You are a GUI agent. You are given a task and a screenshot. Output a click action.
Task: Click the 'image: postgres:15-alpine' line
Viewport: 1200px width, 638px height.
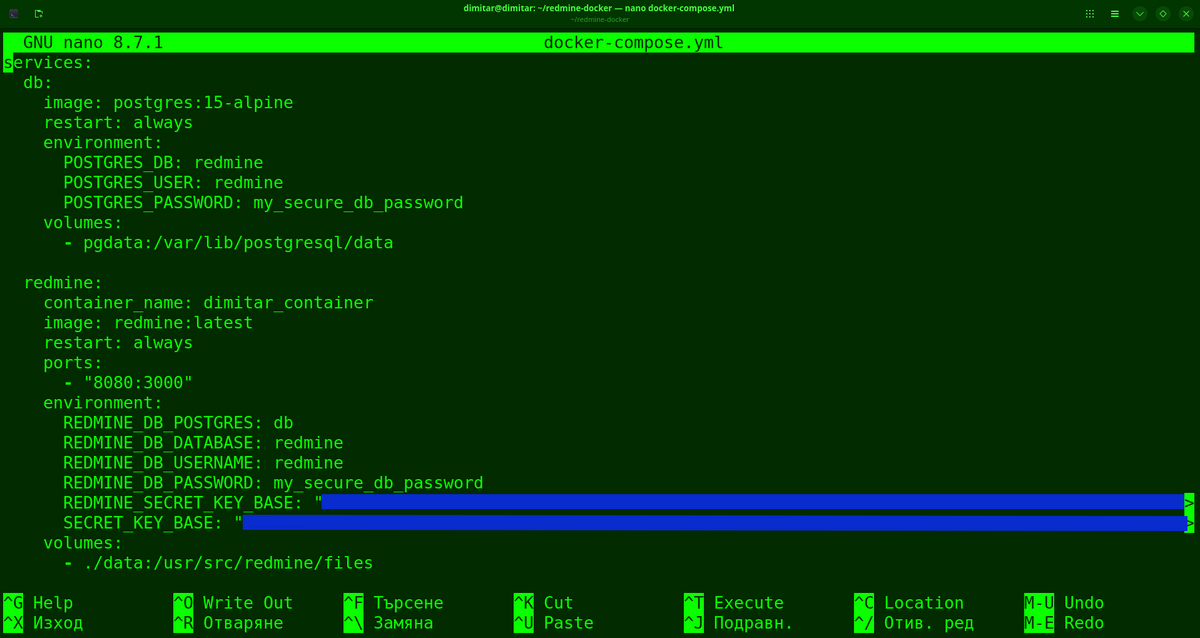(168, 103)
